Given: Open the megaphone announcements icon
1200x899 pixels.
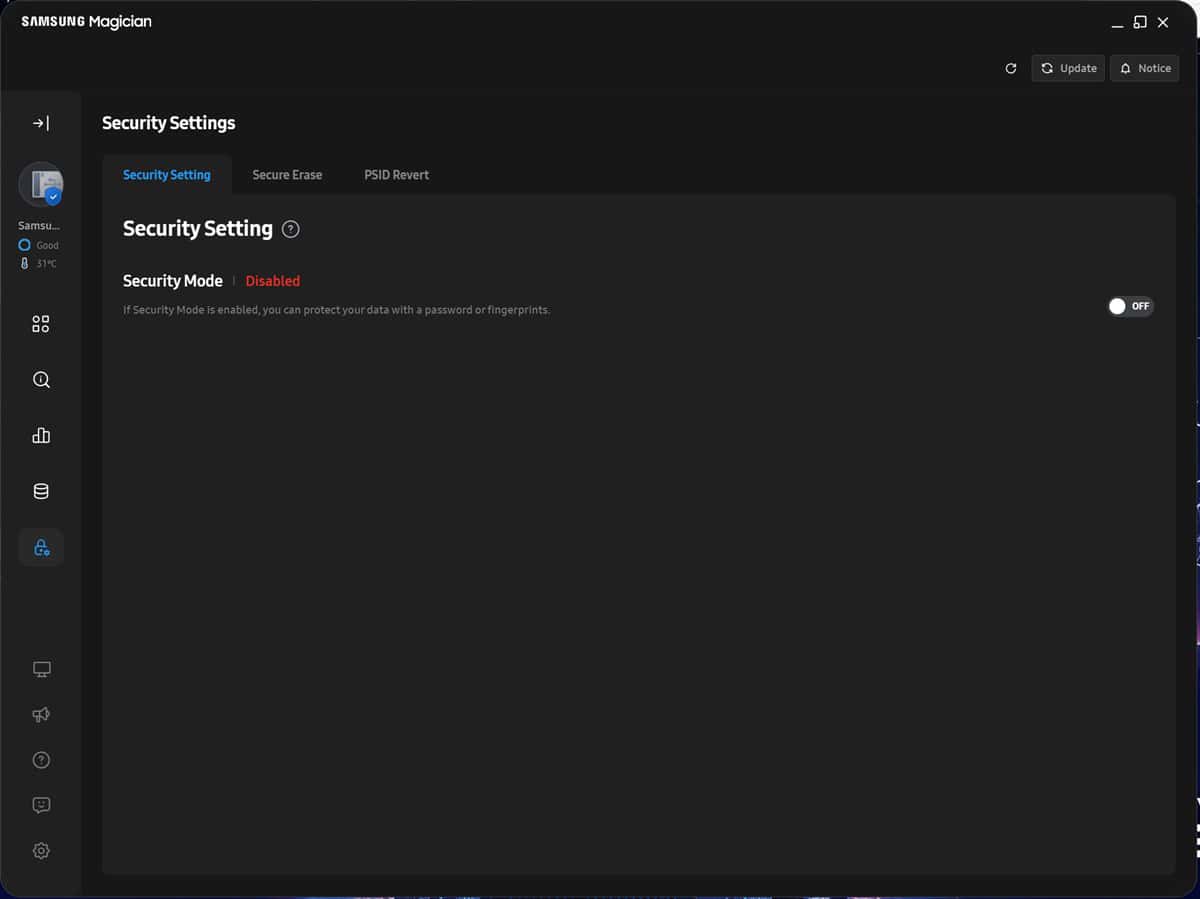Looking at the screenshot, I should (41, 715).
